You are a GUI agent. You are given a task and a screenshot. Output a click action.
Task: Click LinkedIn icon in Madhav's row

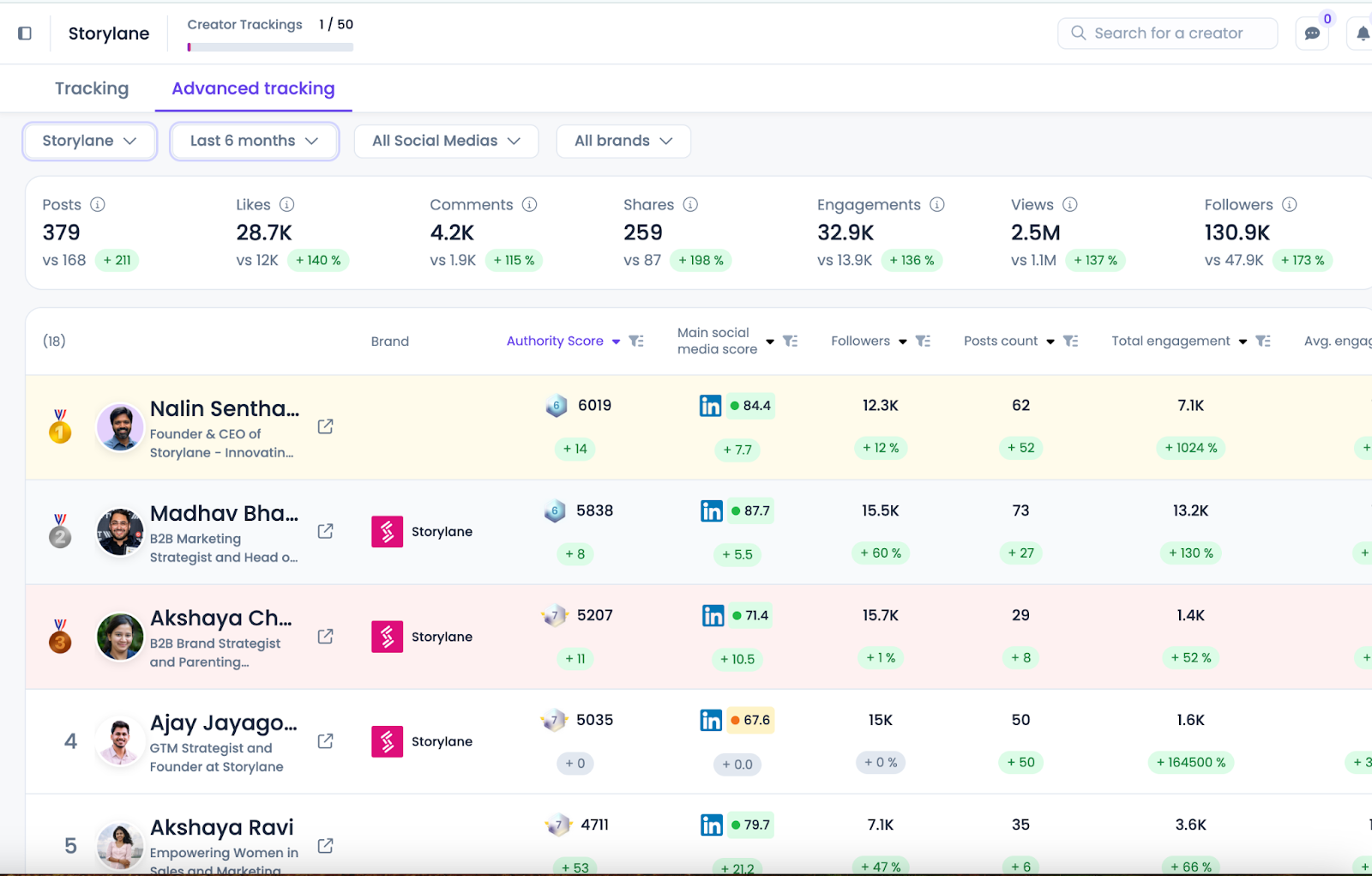712,511
